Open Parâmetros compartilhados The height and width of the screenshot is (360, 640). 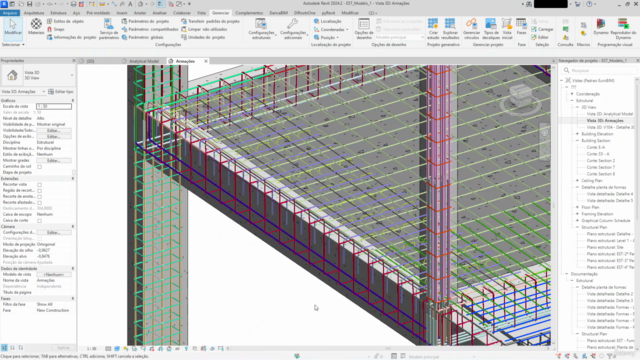pos(150,29)
